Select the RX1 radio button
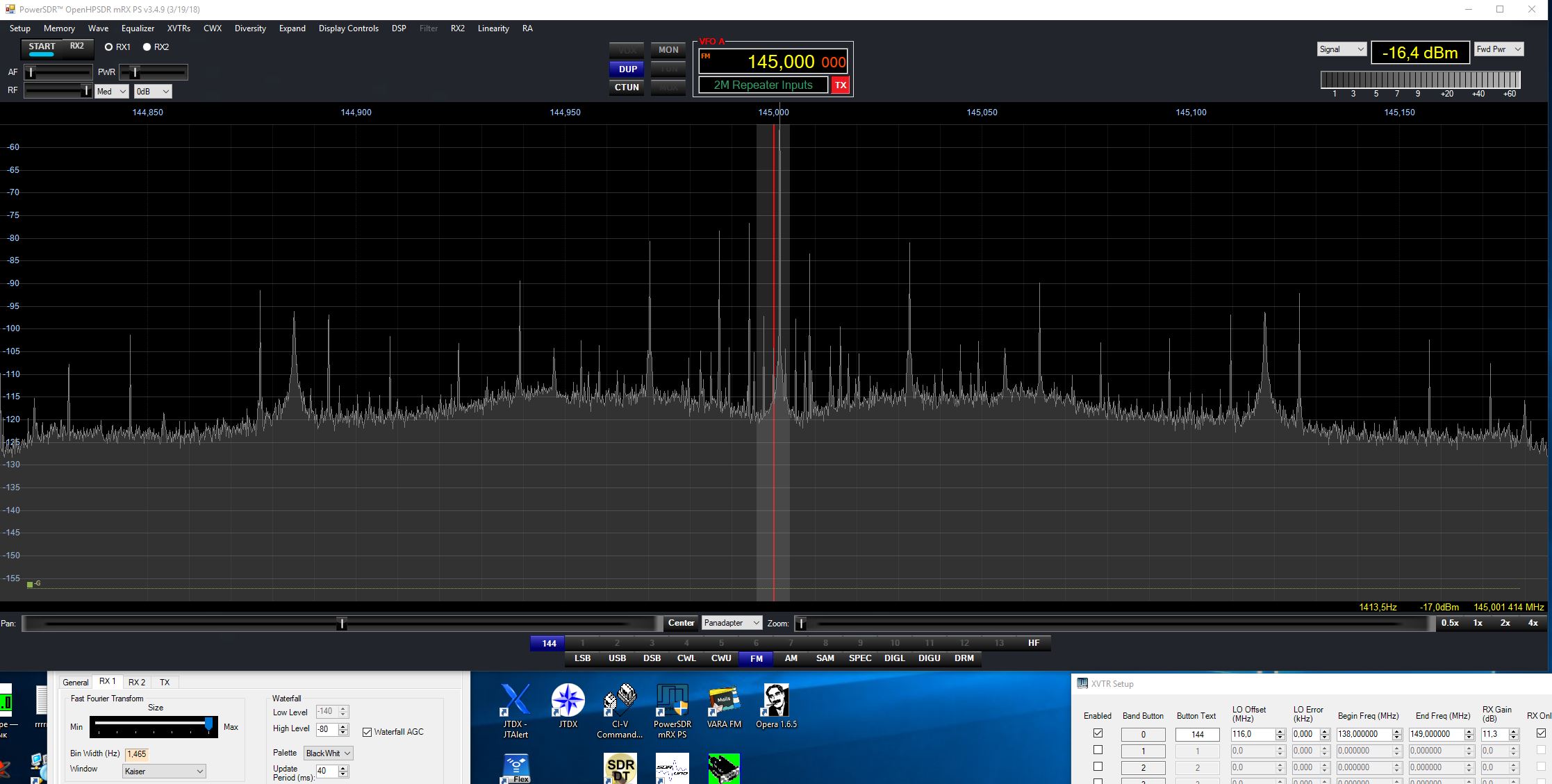Image resolution: width=1552 pixels, height=784 pixels. [x=108, y=47]
